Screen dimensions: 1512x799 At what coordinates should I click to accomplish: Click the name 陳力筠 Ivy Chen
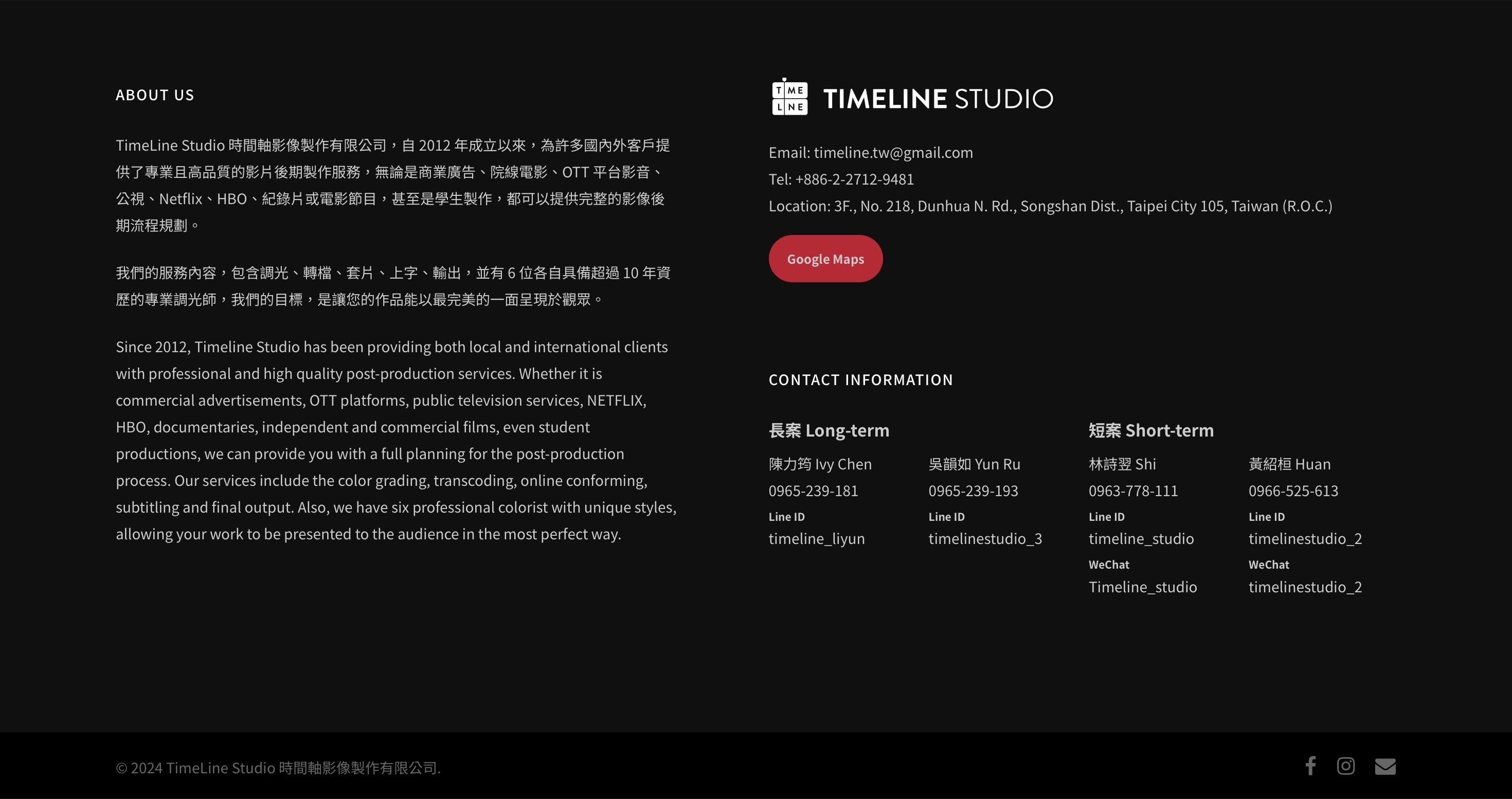point(820,464)
